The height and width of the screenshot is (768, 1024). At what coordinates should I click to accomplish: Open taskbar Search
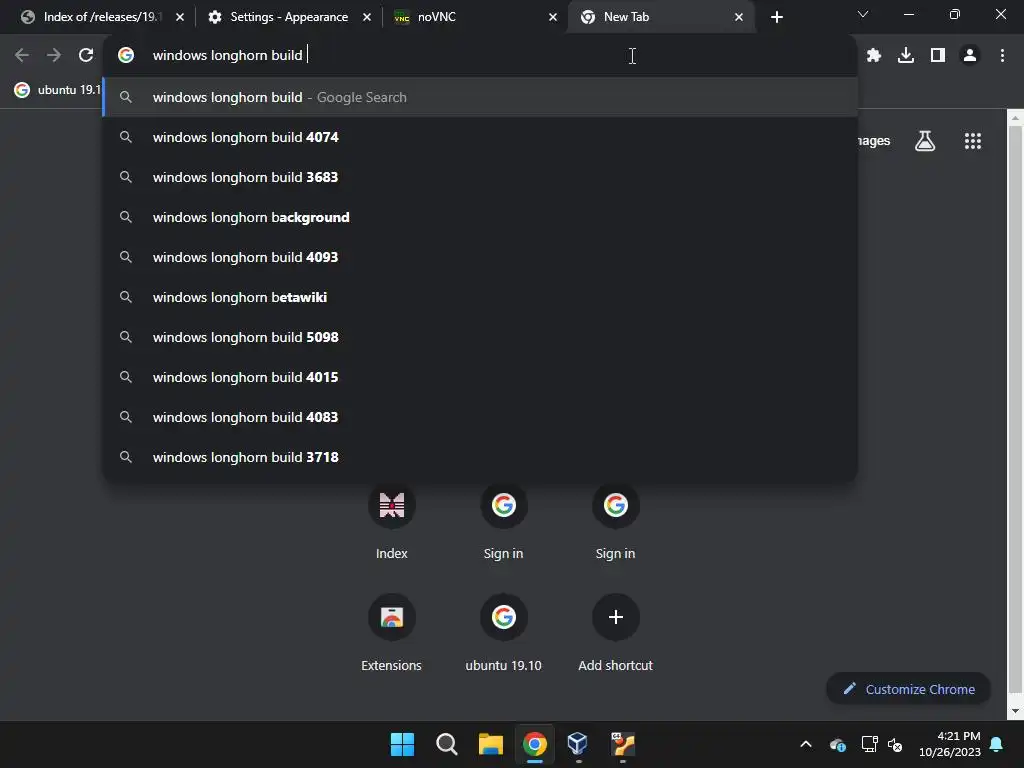[x=447, y=744]
